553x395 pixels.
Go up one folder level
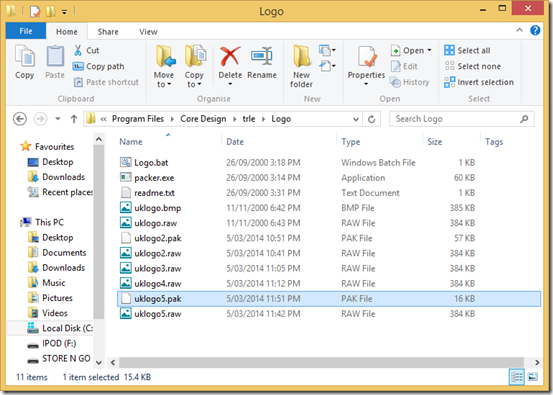pyautogui.click(x=74, y=119)
